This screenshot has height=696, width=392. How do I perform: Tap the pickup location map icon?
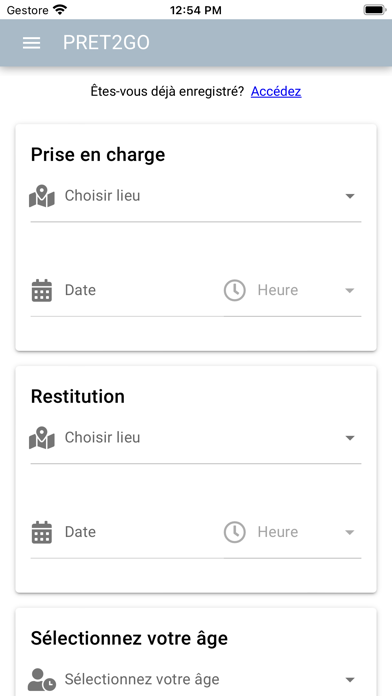[x=42, y=197]
